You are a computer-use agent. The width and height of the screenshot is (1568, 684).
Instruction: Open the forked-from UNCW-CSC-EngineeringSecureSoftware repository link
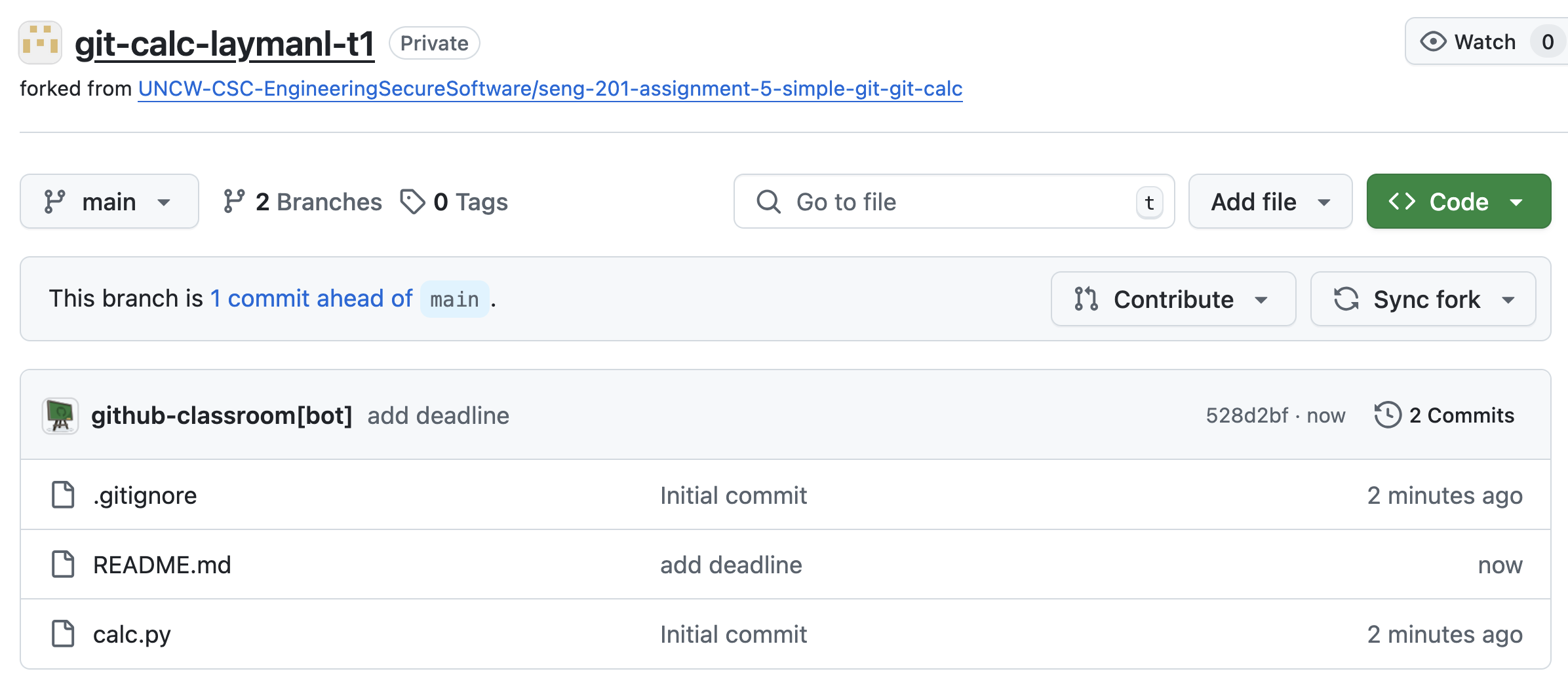[x=550, y=88]
